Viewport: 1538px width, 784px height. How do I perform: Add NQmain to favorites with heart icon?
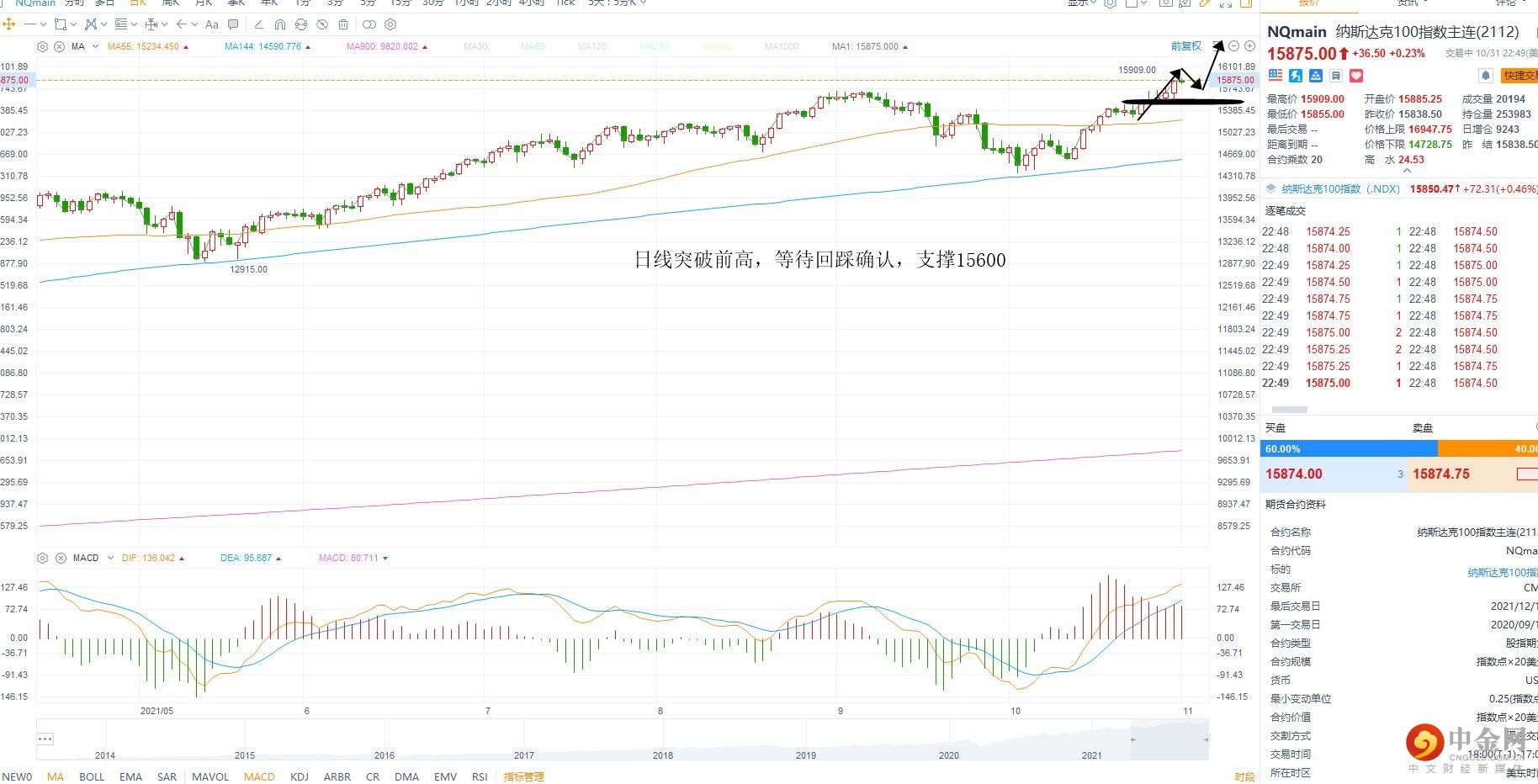[1356, 76]
